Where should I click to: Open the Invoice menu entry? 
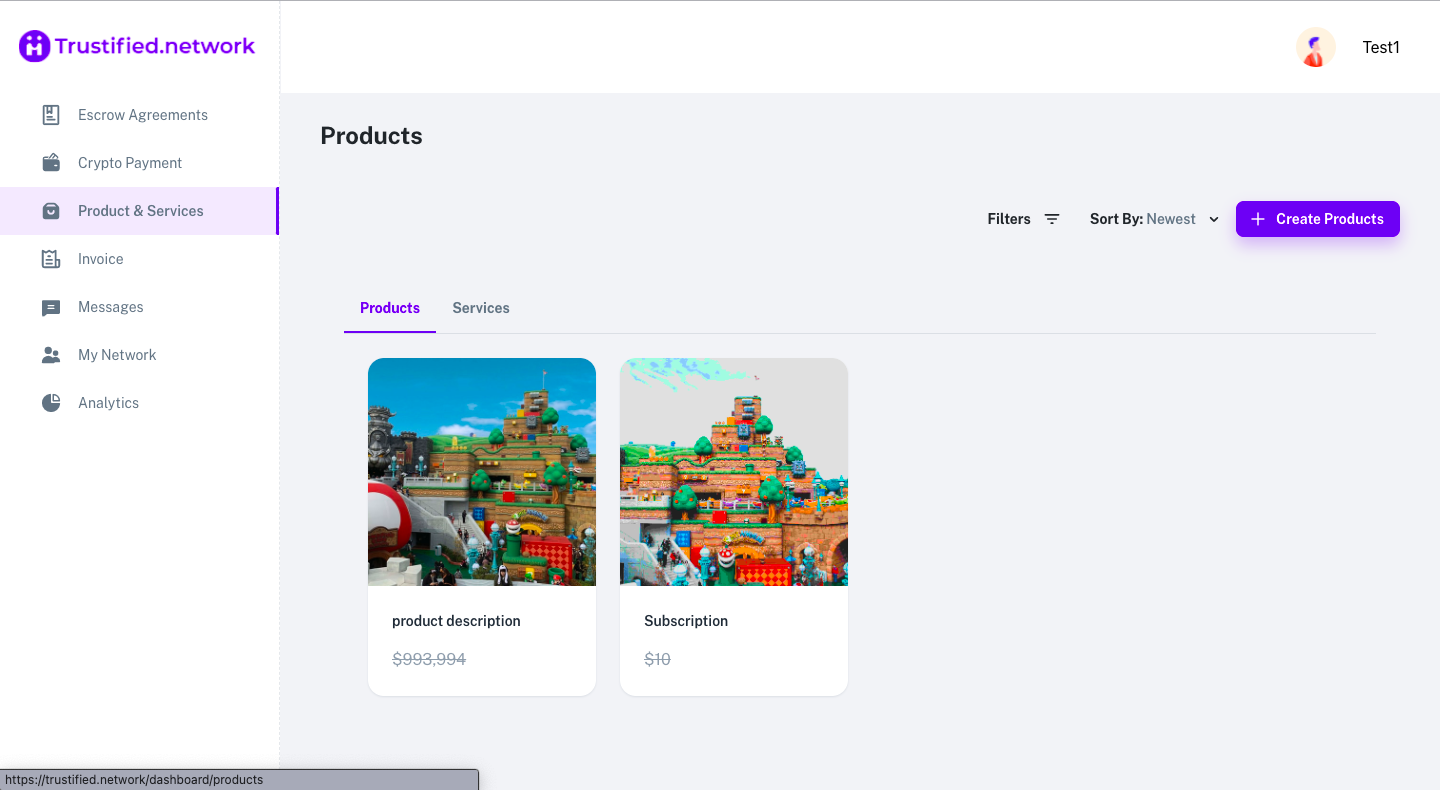[139, 259]
